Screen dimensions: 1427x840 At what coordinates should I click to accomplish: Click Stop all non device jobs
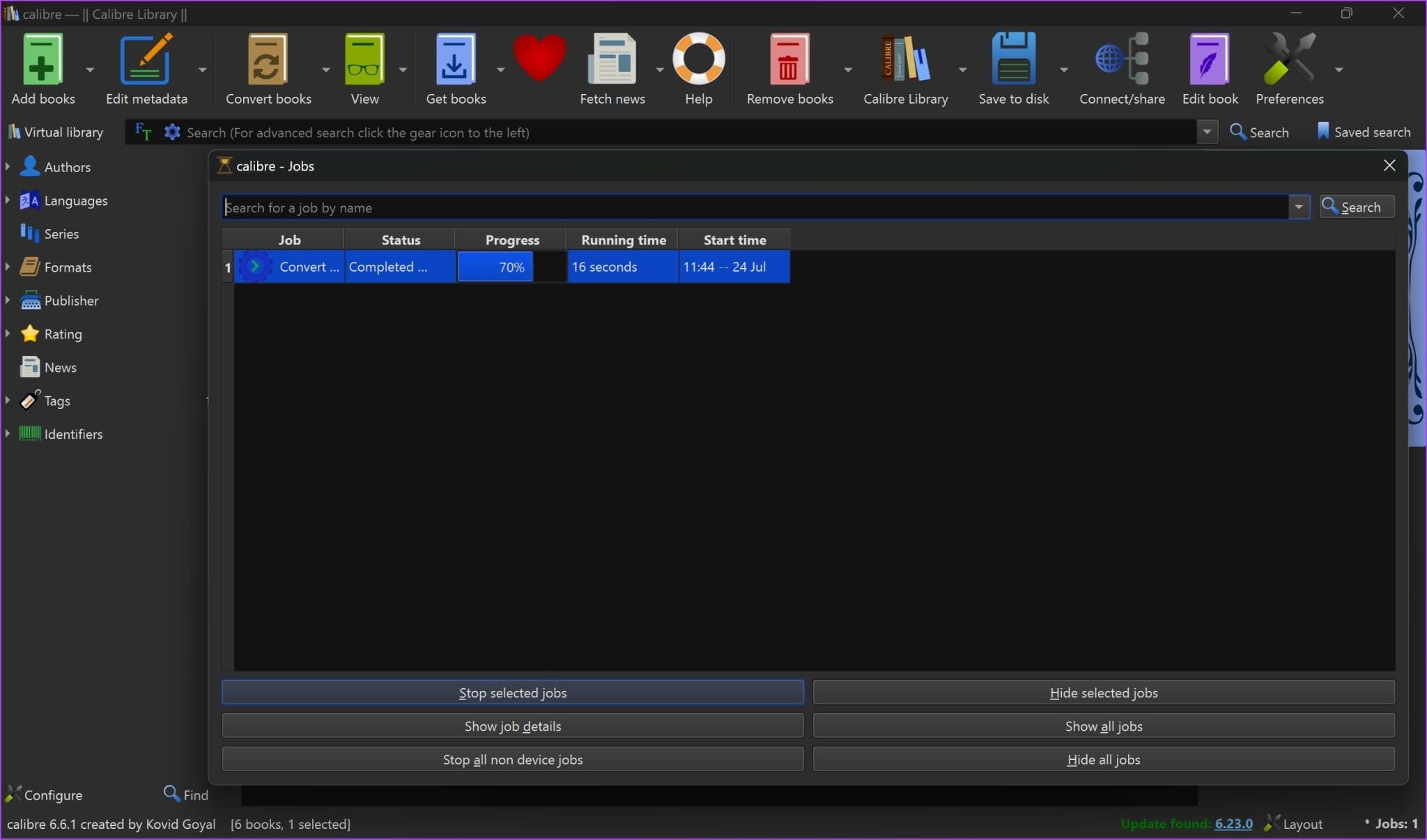click(x=513, y=760)
